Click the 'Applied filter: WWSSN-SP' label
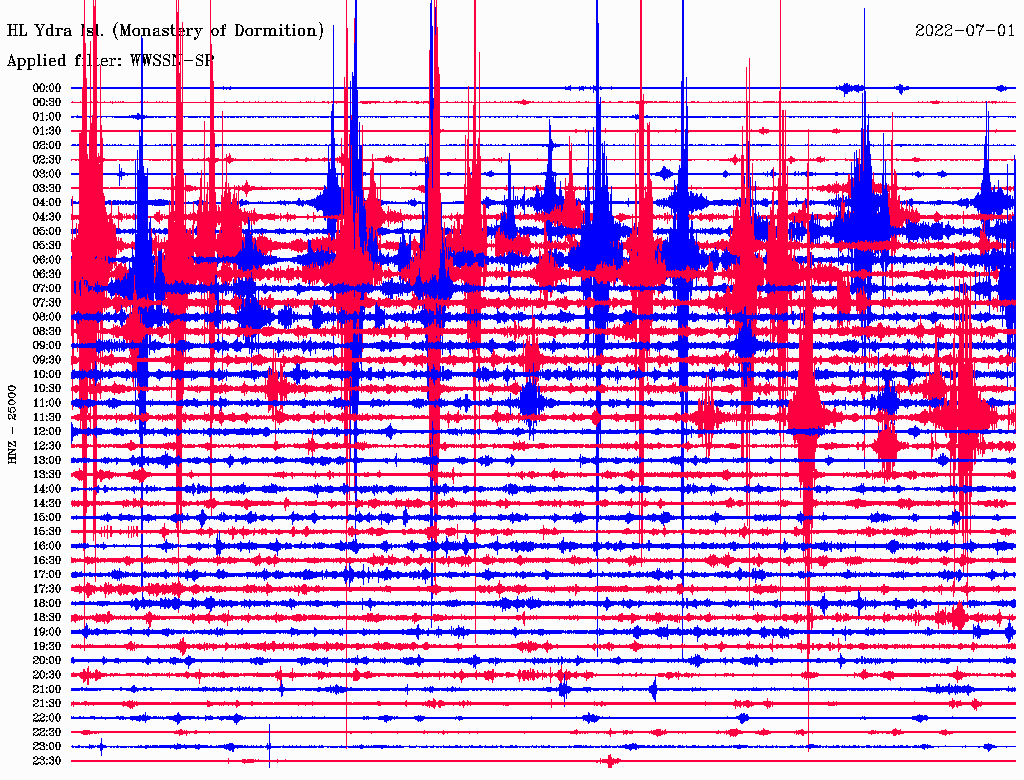This screenshot has width=1024, height=780. coord(110,61)
